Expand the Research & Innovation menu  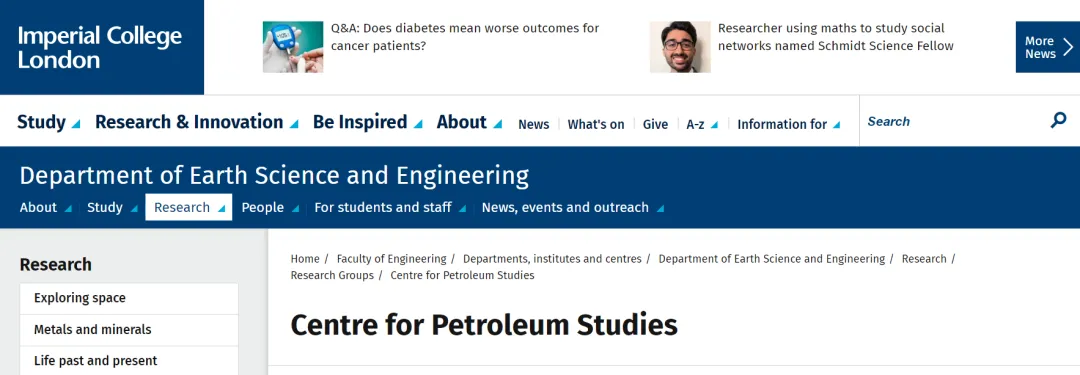[x=196, y=122]
